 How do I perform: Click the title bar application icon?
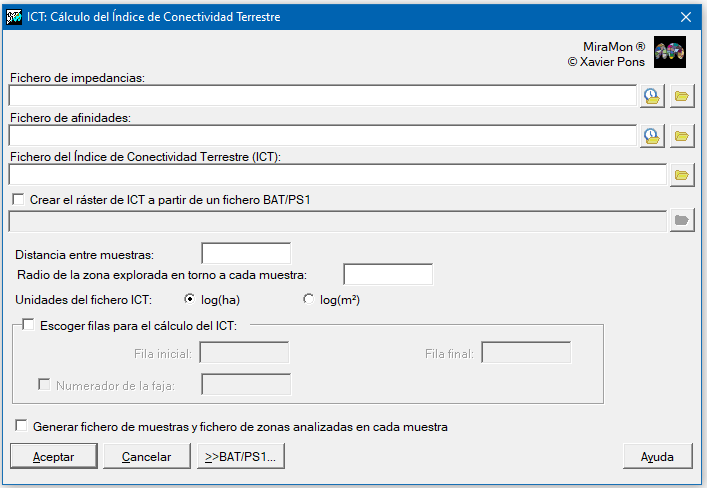tap(14, 17)
